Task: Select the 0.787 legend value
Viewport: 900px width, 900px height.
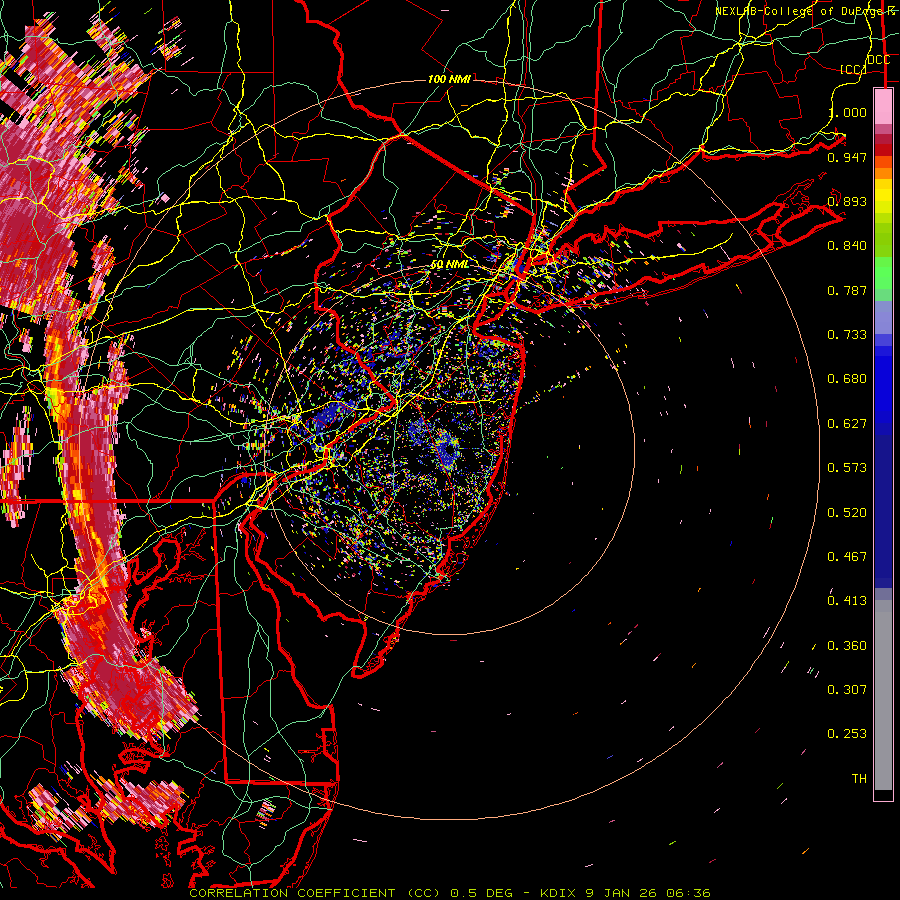Action: click(x=847, y=290)
